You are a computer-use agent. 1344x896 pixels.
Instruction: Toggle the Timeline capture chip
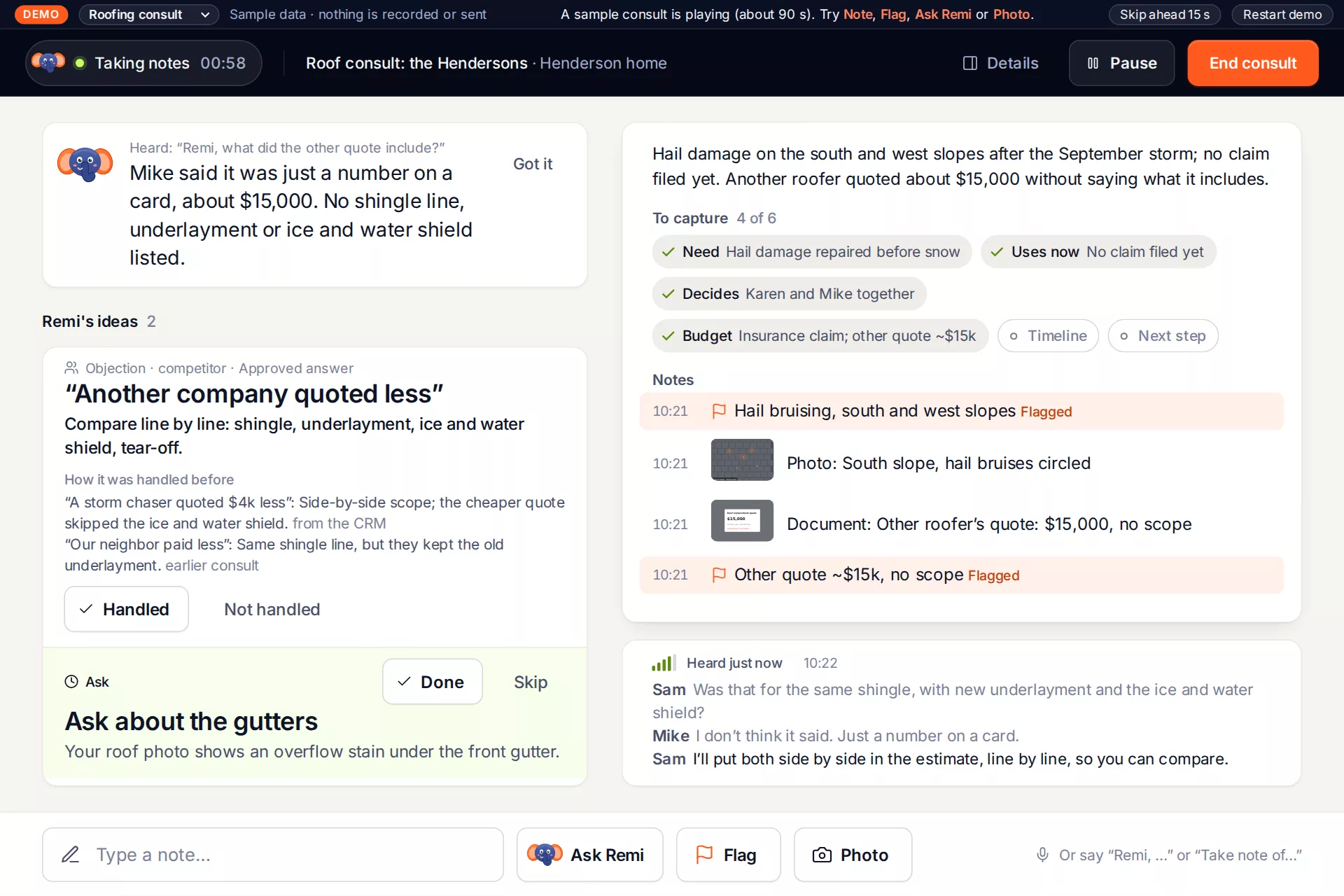[1048, 336]
